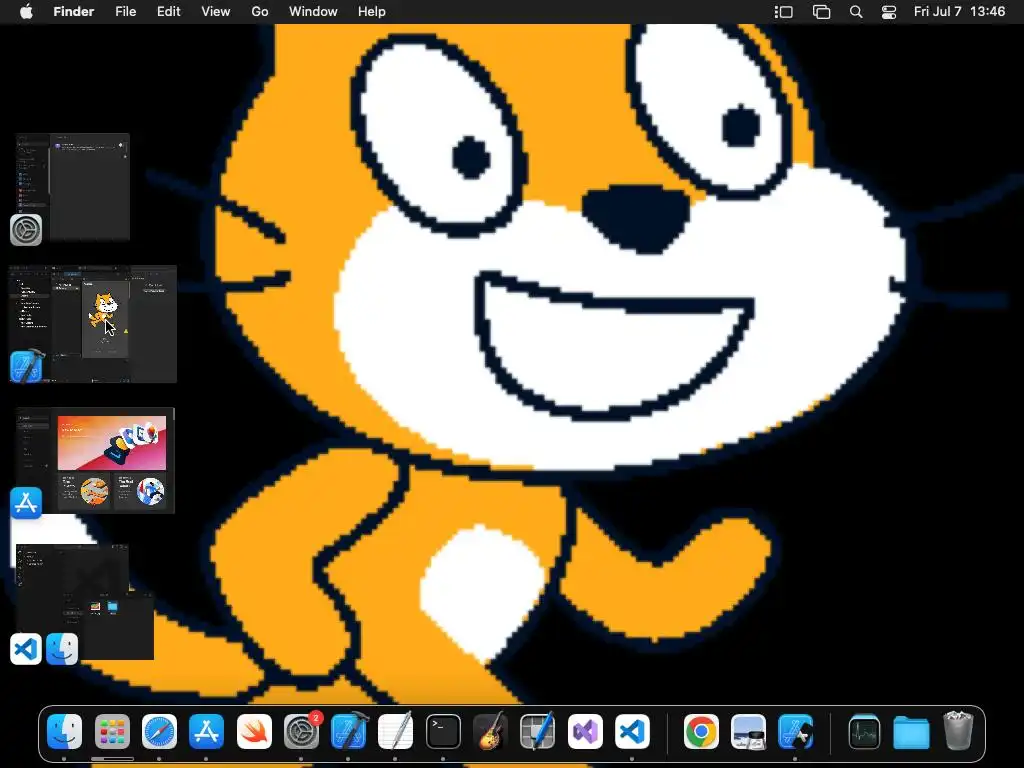Open the App Store Dock icon
This screenshot has width=1024, height=768.
coord(206,731)
